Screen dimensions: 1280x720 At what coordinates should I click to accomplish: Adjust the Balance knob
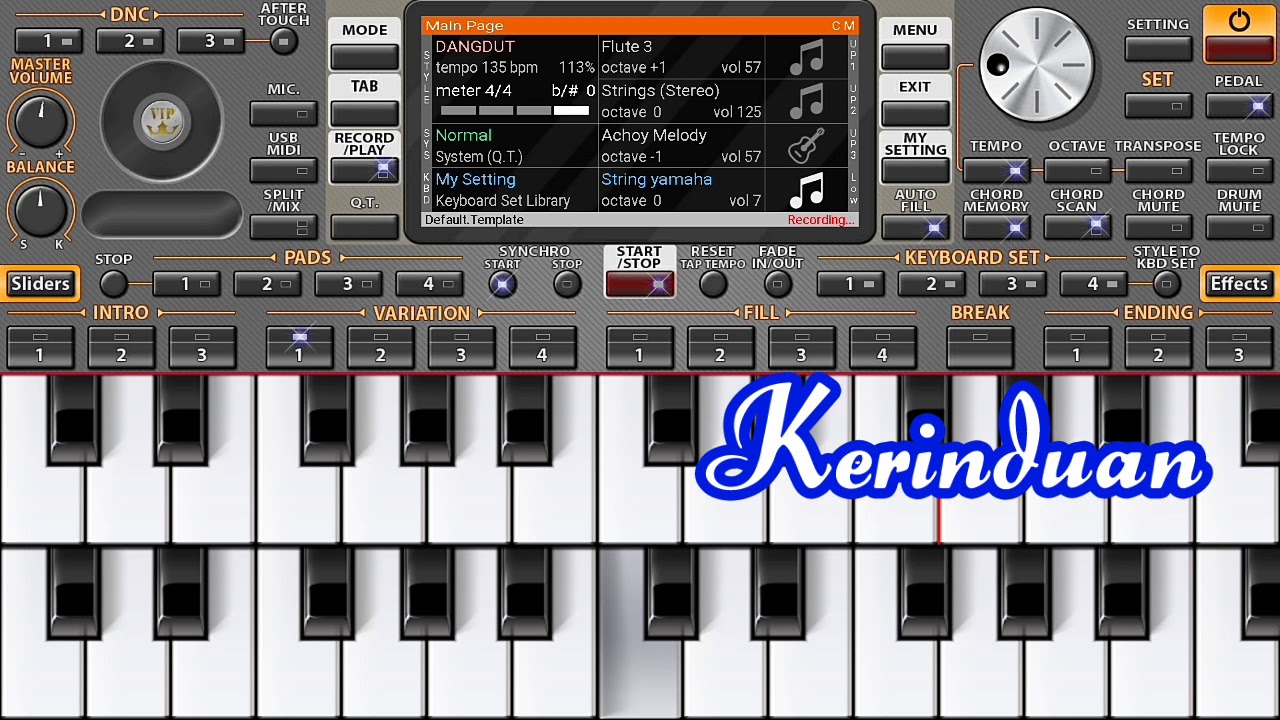[41, 209]
